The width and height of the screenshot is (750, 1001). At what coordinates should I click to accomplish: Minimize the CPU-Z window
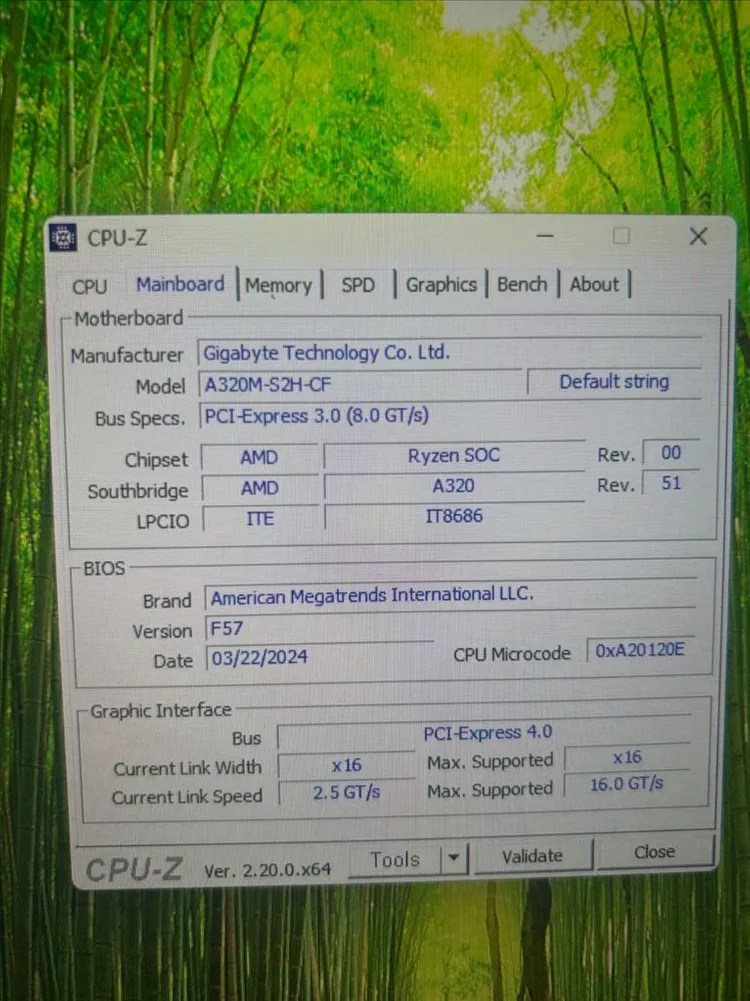[x=544, y=236]
